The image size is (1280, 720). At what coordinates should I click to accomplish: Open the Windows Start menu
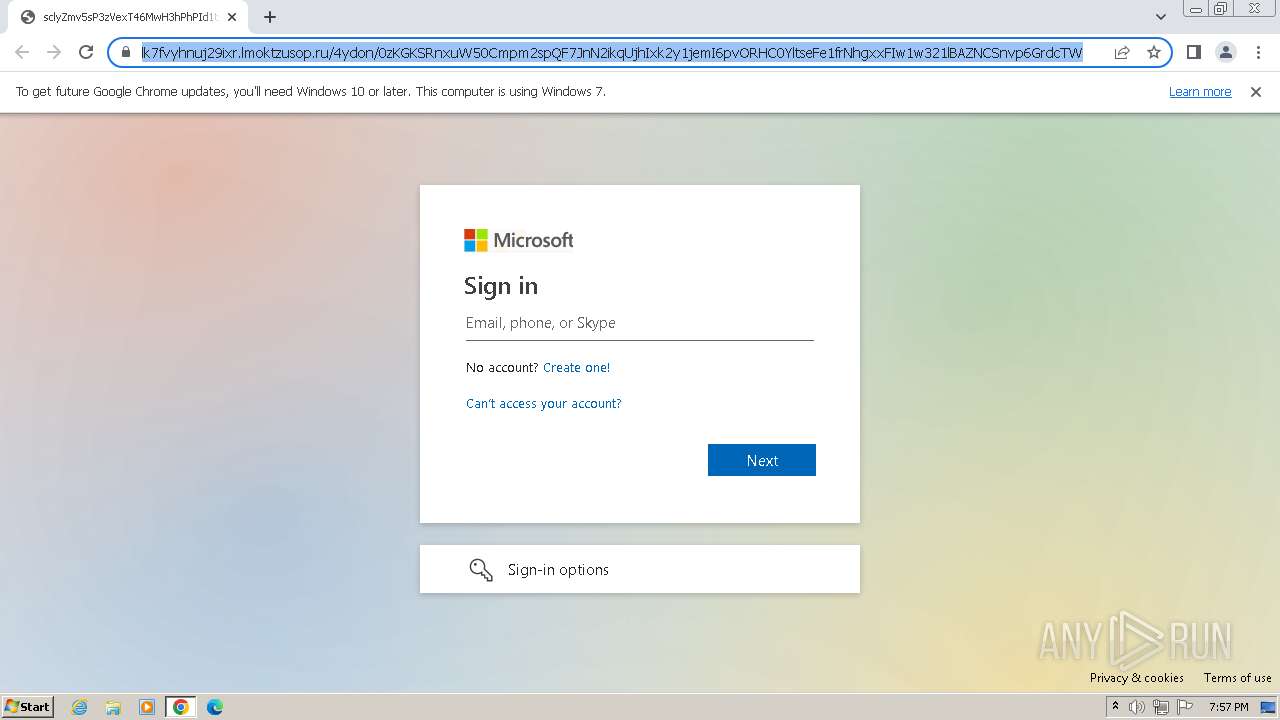click(x=27, y=706)
